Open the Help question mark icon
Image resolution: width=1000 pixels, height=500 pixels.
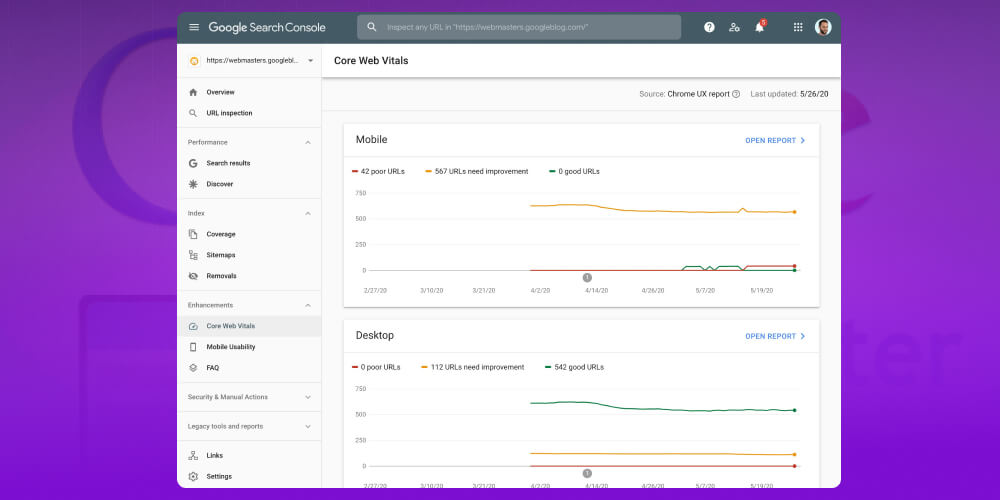click(709, 27)
